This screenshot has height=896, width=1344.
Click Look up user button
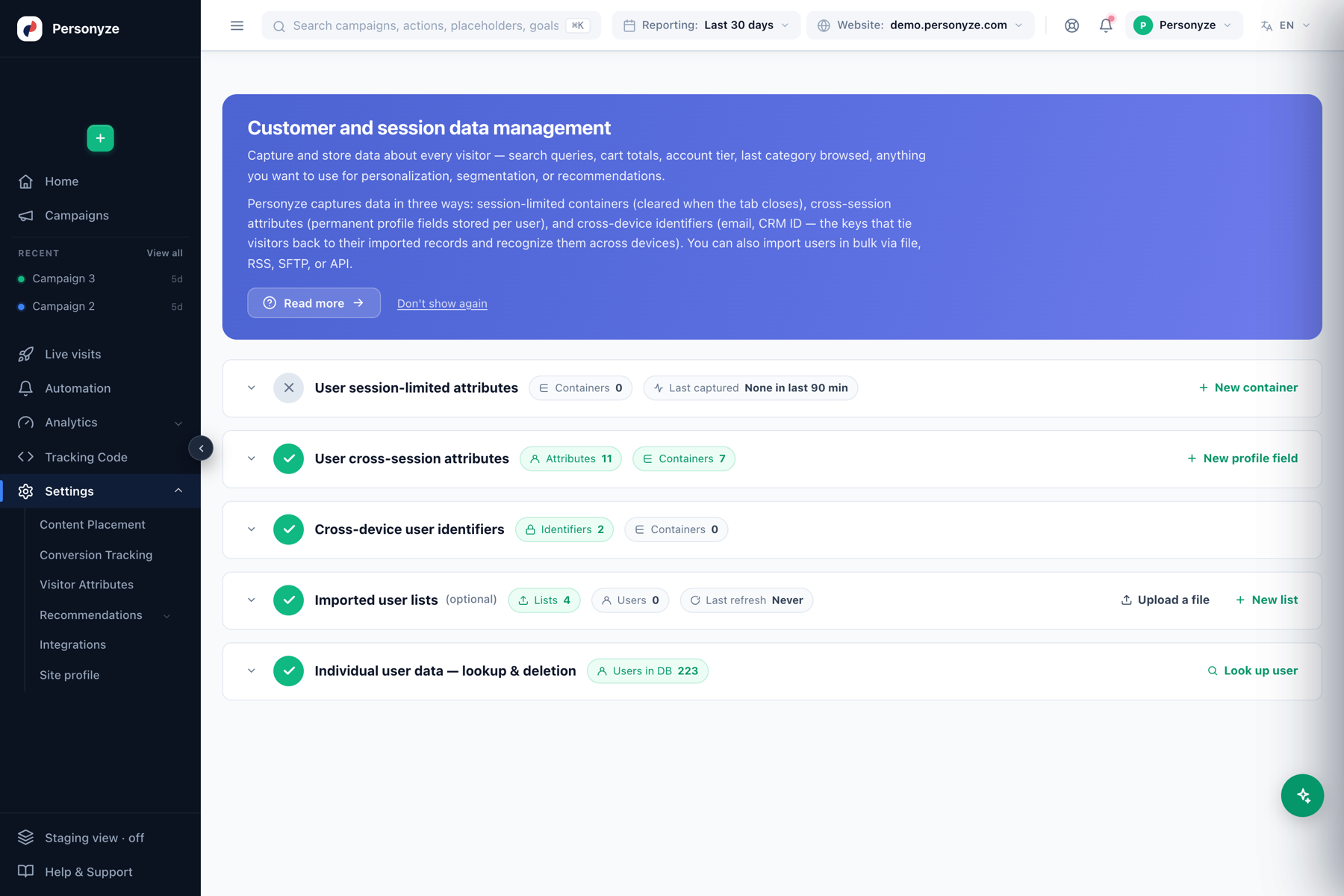(x=1253, y=671)
